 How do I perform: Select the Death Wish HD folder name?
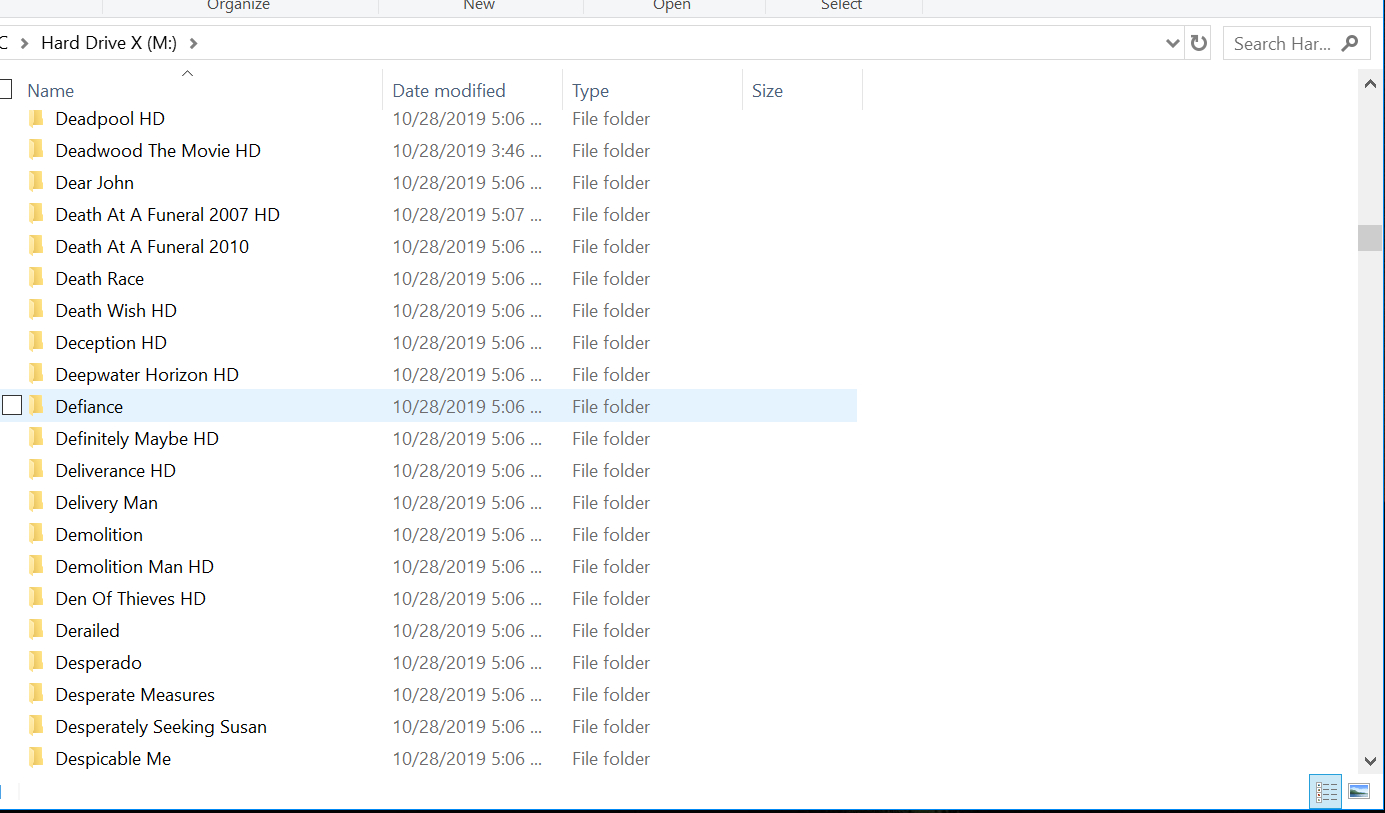click(x=116, y=311)
